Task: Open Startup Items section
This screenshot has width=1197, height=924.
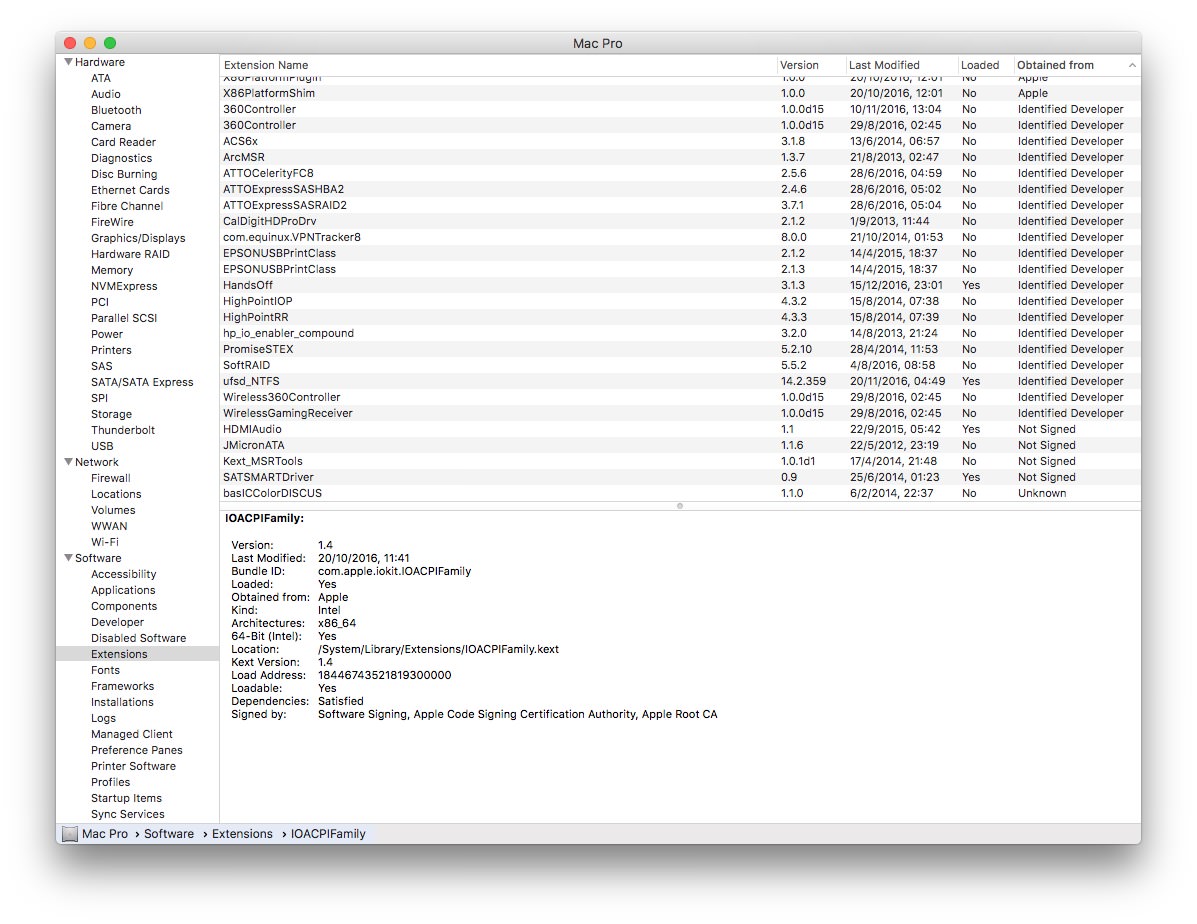Action: pos(126,799)
